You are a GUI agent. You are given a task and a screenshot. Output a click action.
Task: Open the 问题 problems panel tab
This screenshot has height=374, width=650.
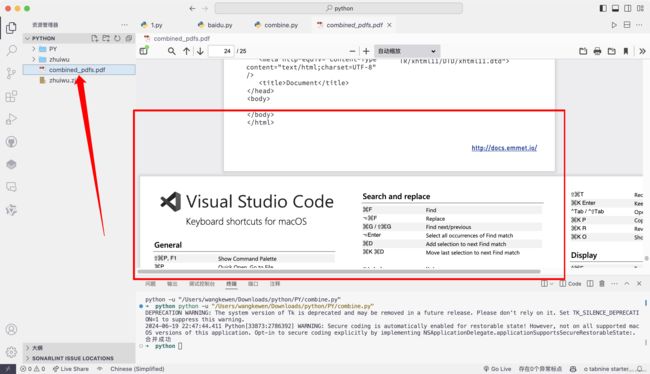pos(150,284)
